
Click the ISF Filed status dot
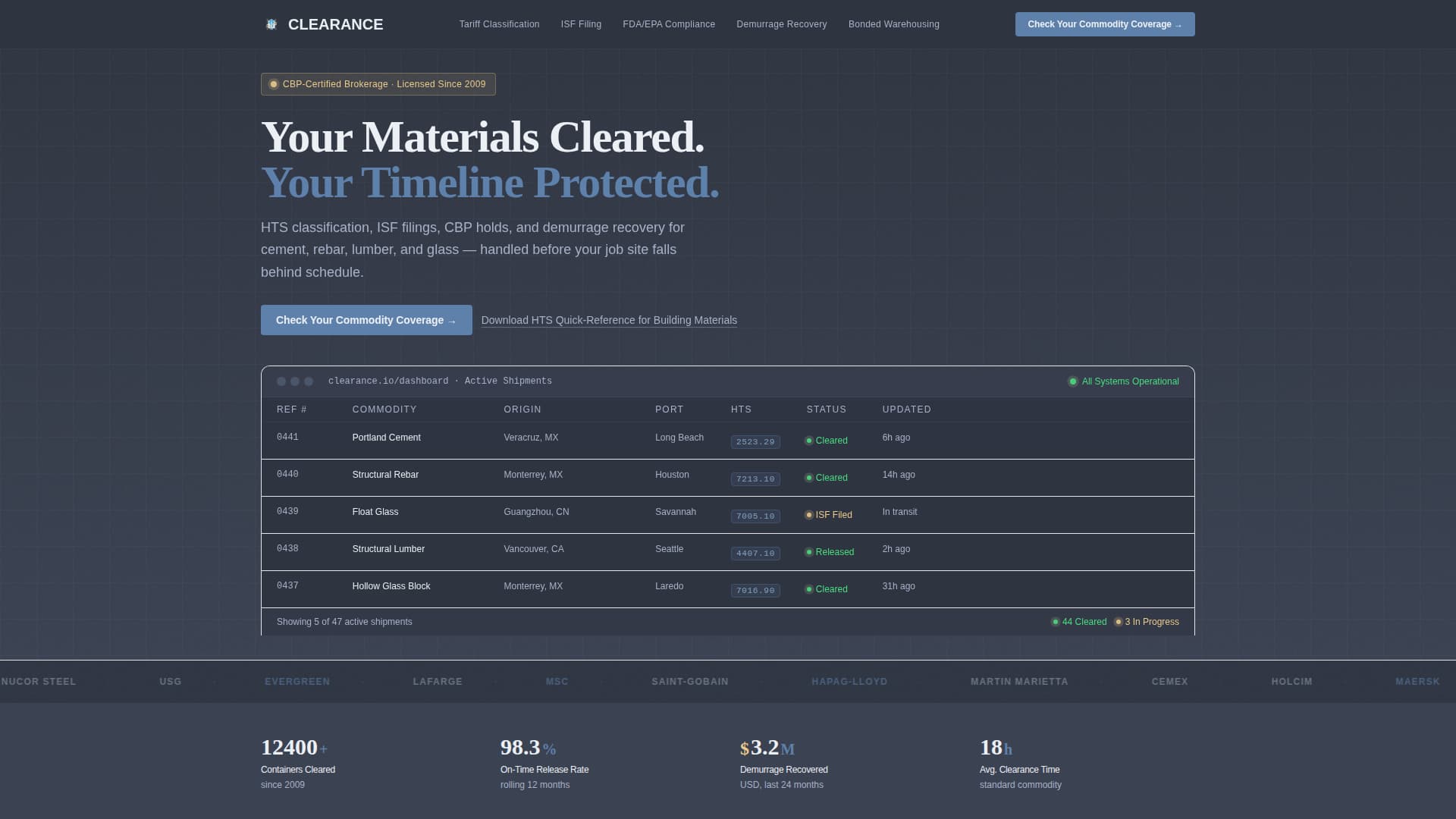[x=809, y=515]
